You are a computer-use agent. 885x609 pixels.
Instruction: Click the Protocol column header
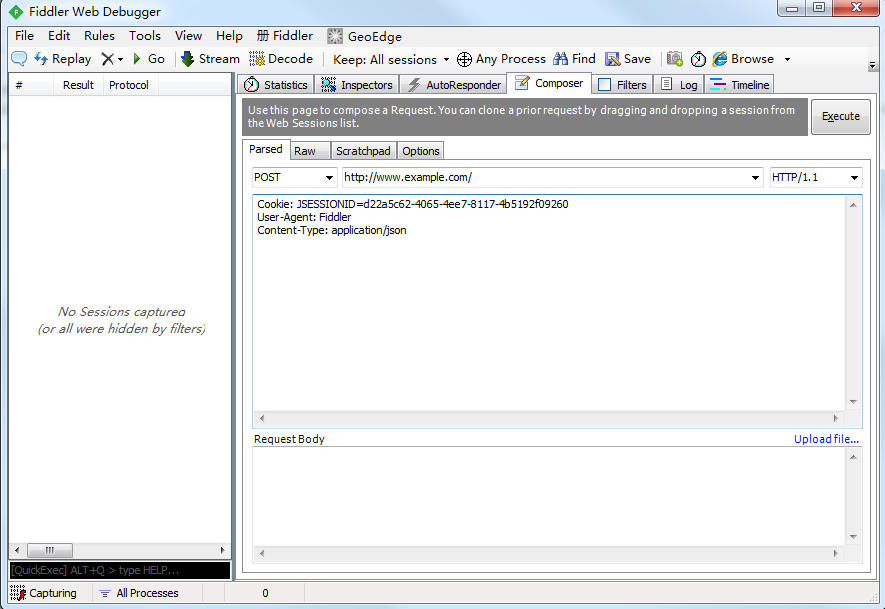[129, 85]
